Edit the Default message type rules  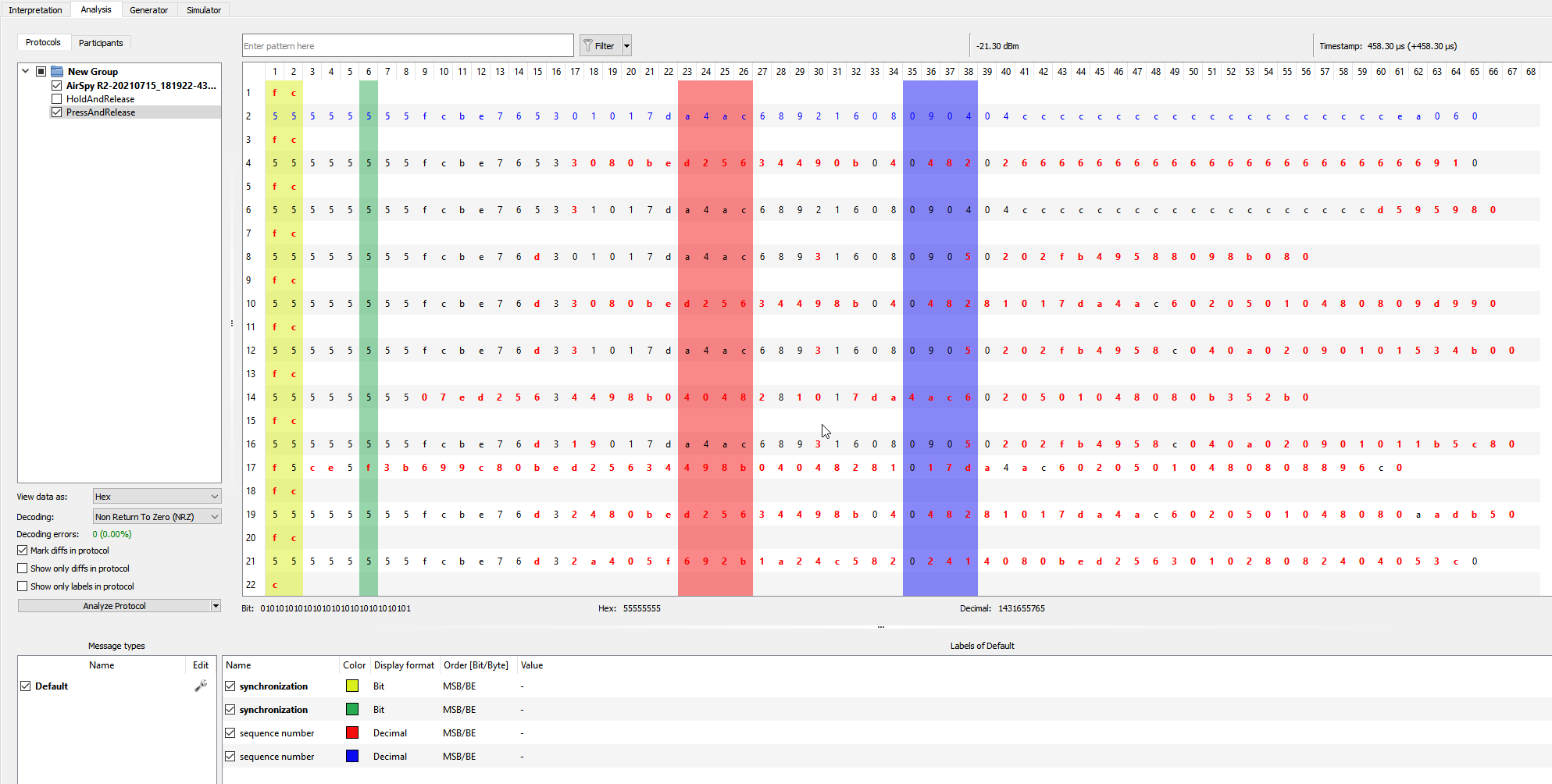(x=201, y=686)
